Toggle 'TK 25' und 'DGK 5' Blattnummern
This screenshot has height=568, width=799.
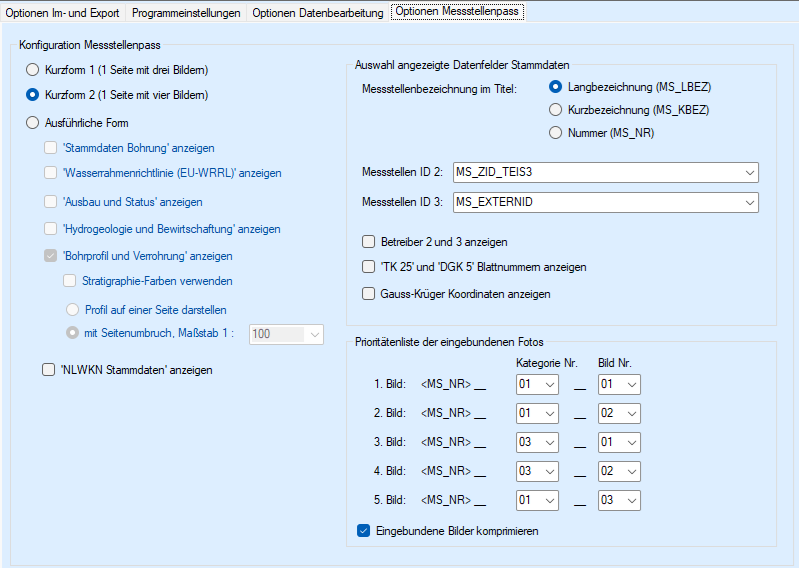coord(368,267)
